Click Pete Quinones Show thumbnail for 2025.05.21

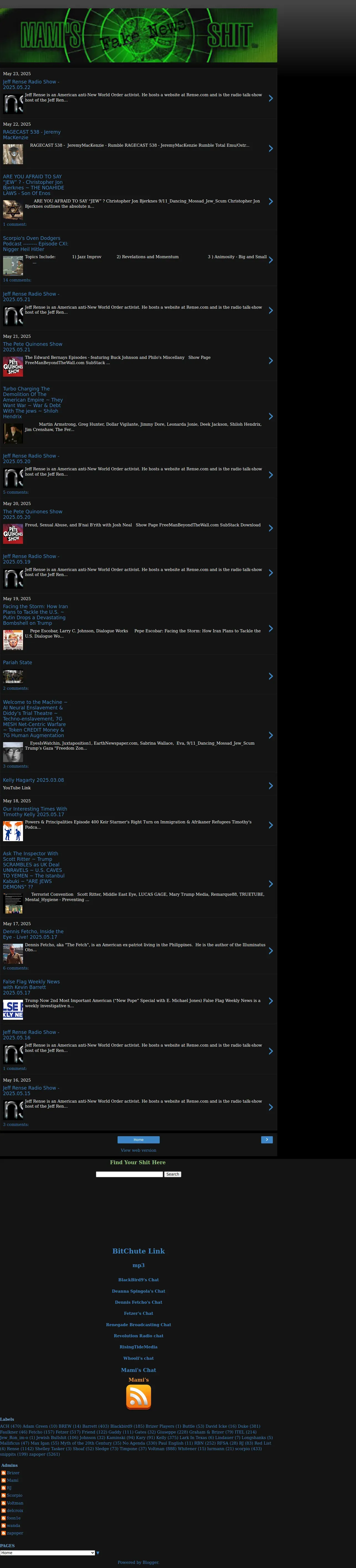pyautogui.click(x=13, y=366)
